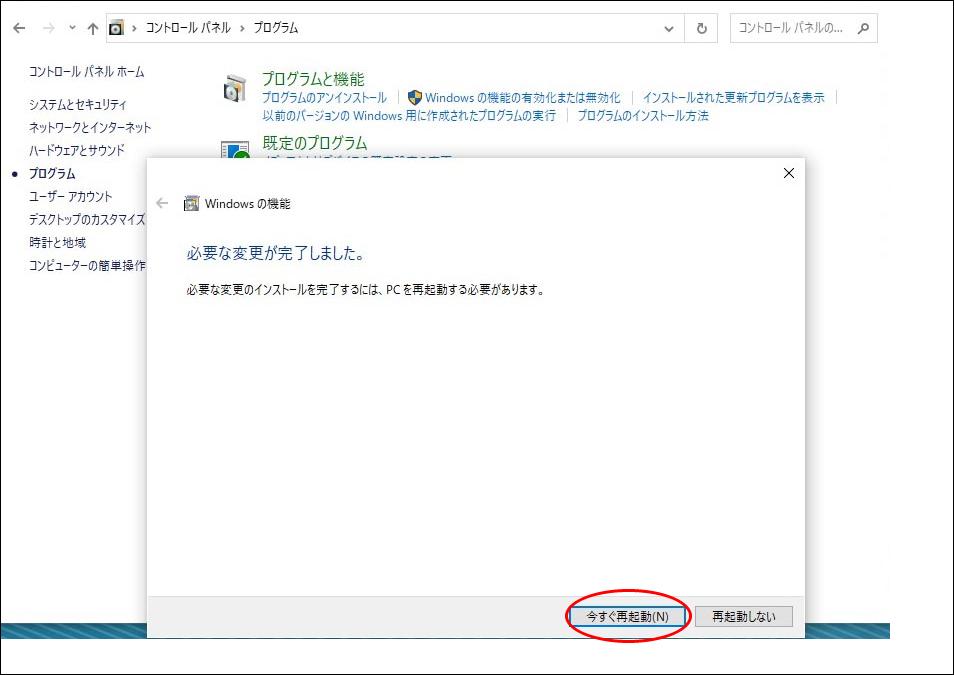
Task: Click the shield icon beside Windows の機能
Action: [414, 97]
